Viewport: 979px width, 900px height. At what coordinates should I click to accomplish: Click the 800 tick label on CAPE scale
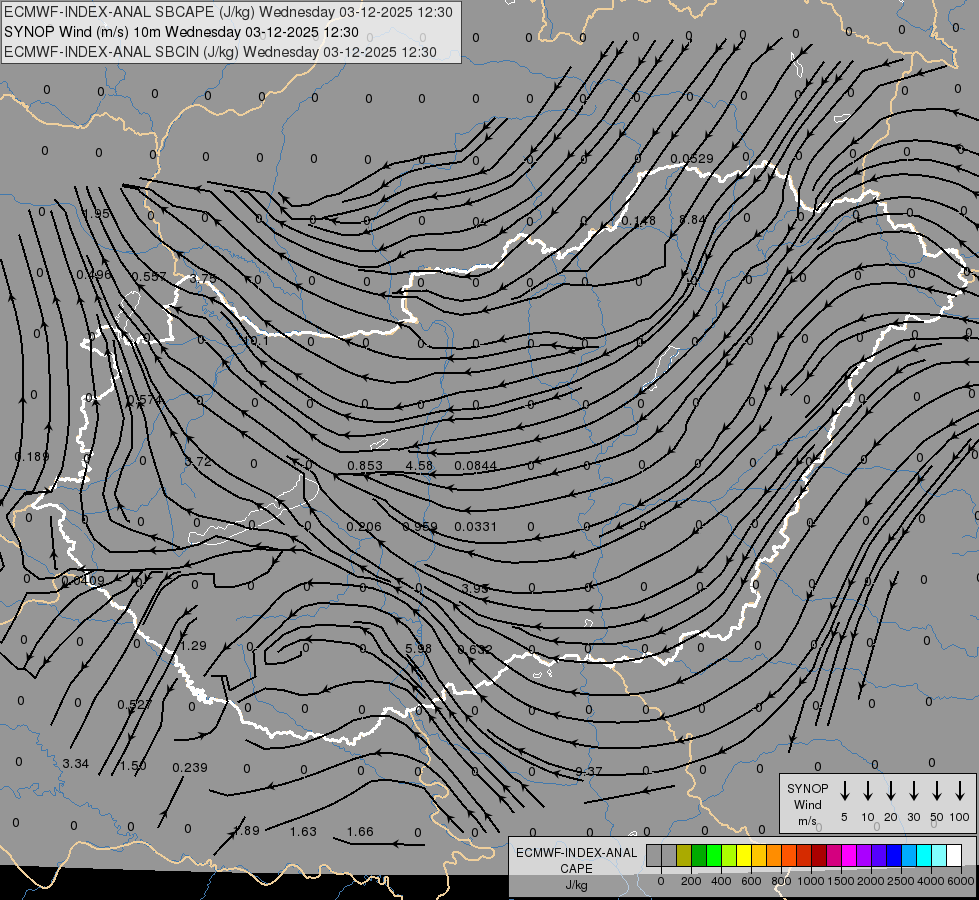point(781,881)
